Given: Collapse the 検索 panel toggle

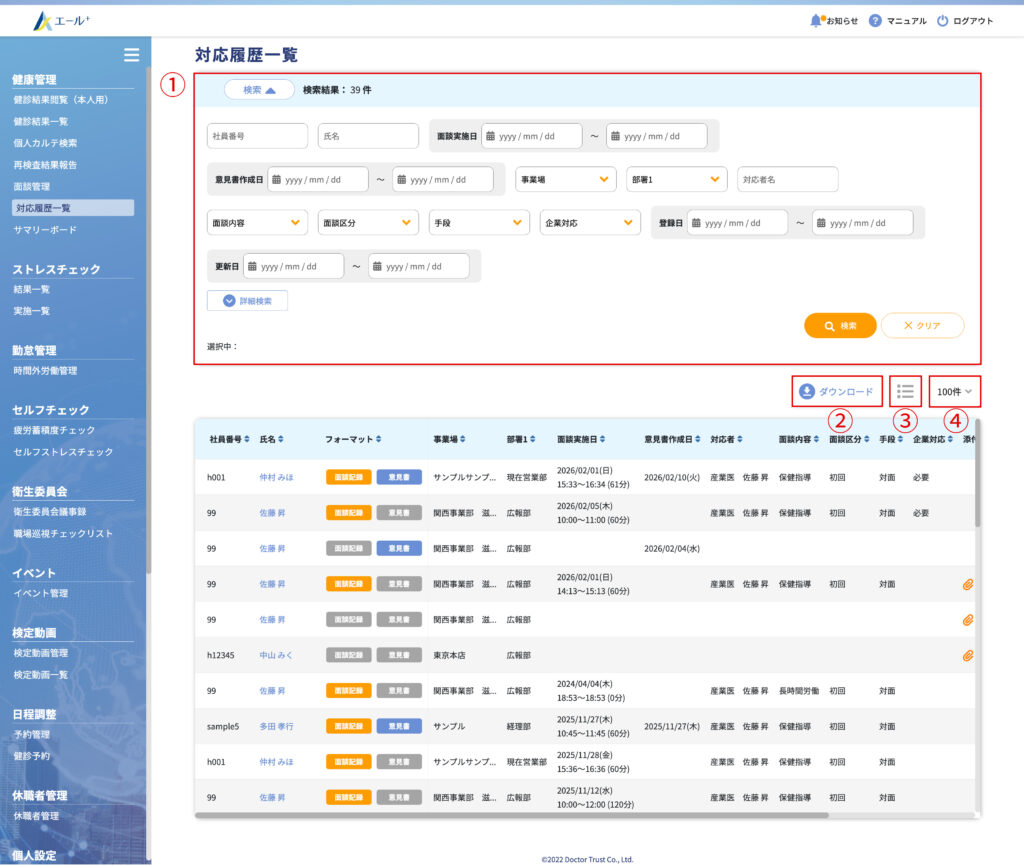Looking at the screenshot, I should (x=259, y=89).
